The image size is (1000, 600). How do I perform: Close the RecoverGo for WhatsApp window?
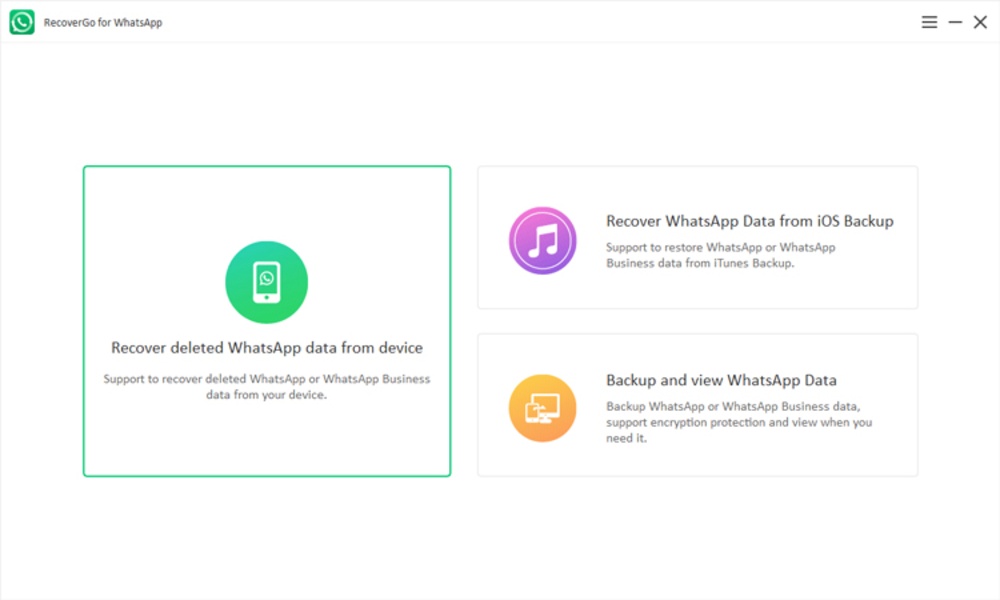coord(980,22)
